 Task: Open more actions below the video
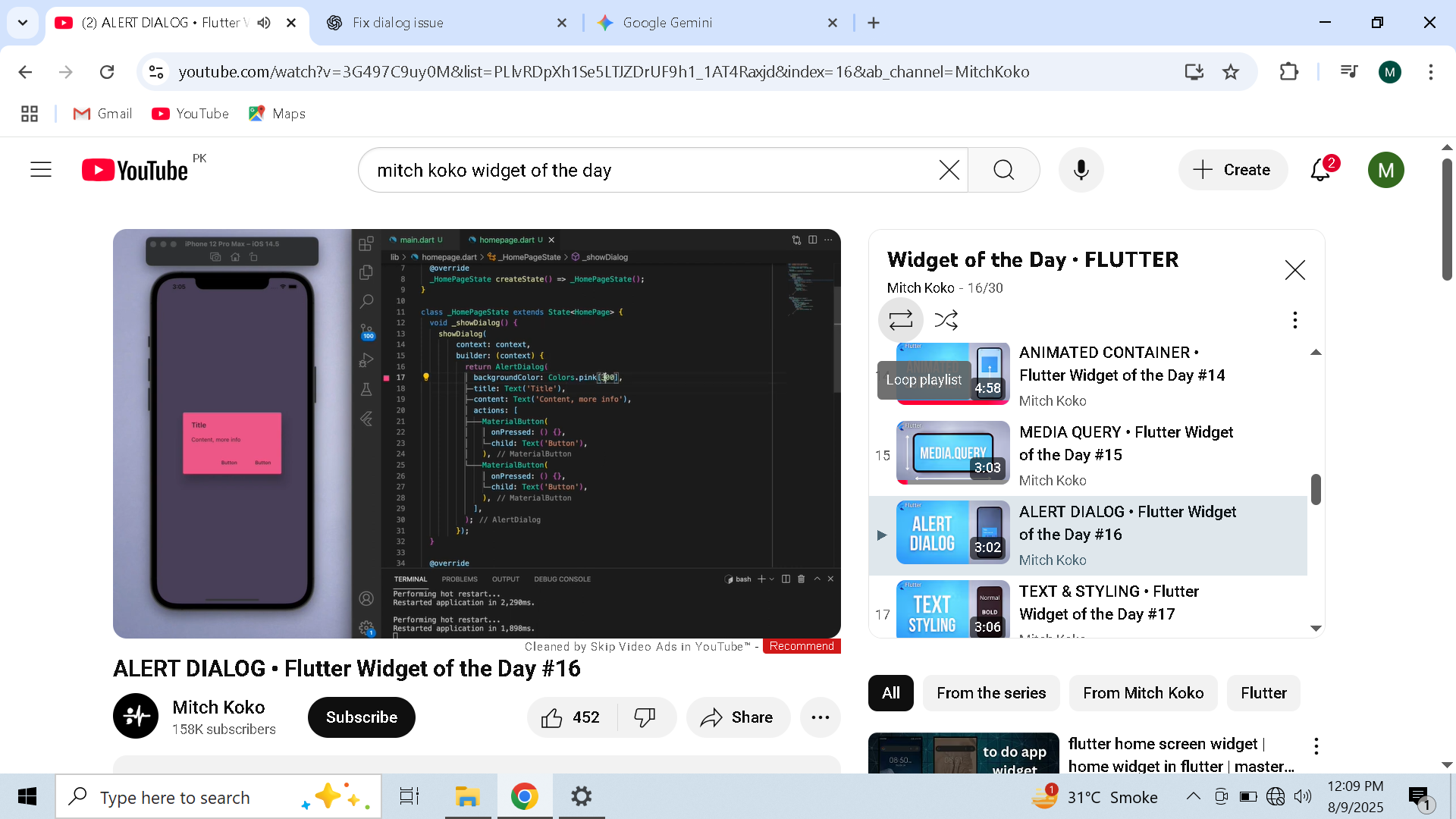(821, 717)
